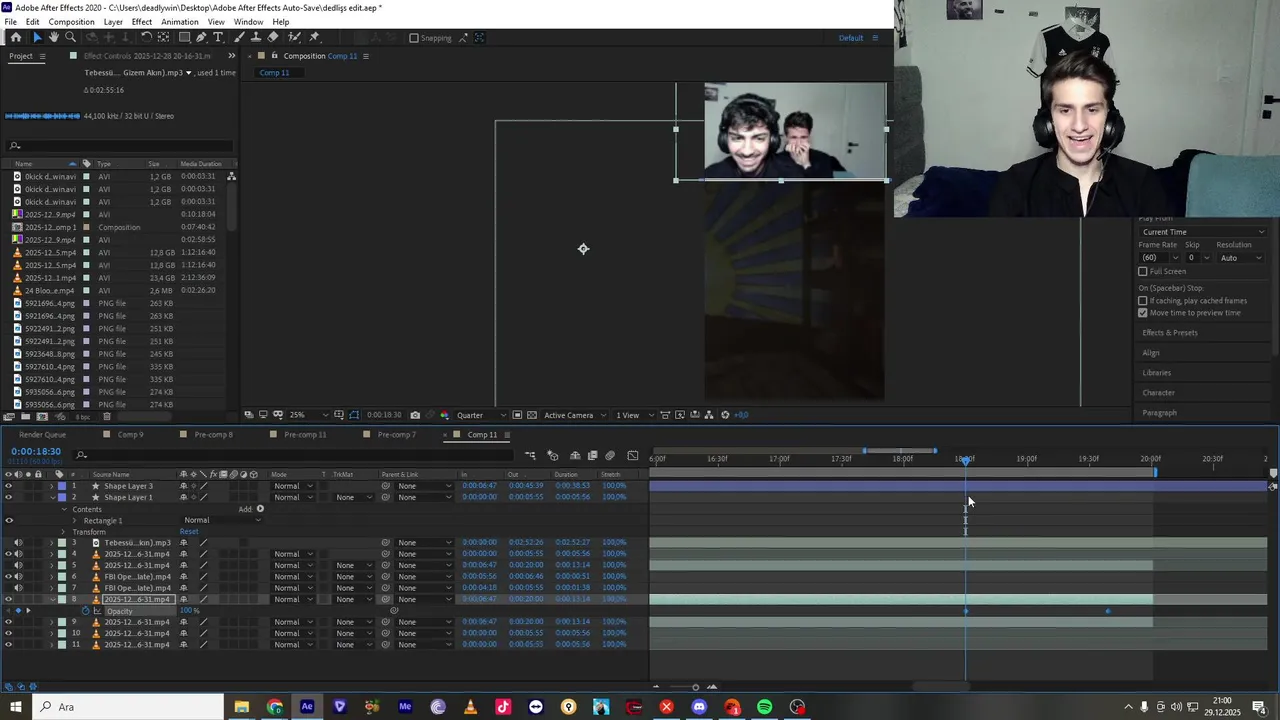This screenshot has height=720, width=1280.
Task: Open Composition Mini-Flowchart icon in timeline
Action: (x=530, y=456)
